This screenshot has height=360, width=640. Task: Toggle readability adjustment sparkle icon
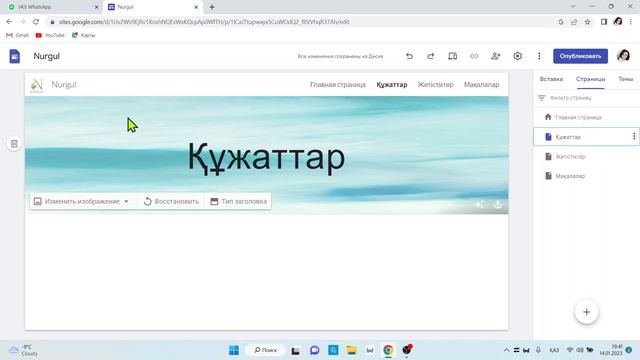coord(480,204)
